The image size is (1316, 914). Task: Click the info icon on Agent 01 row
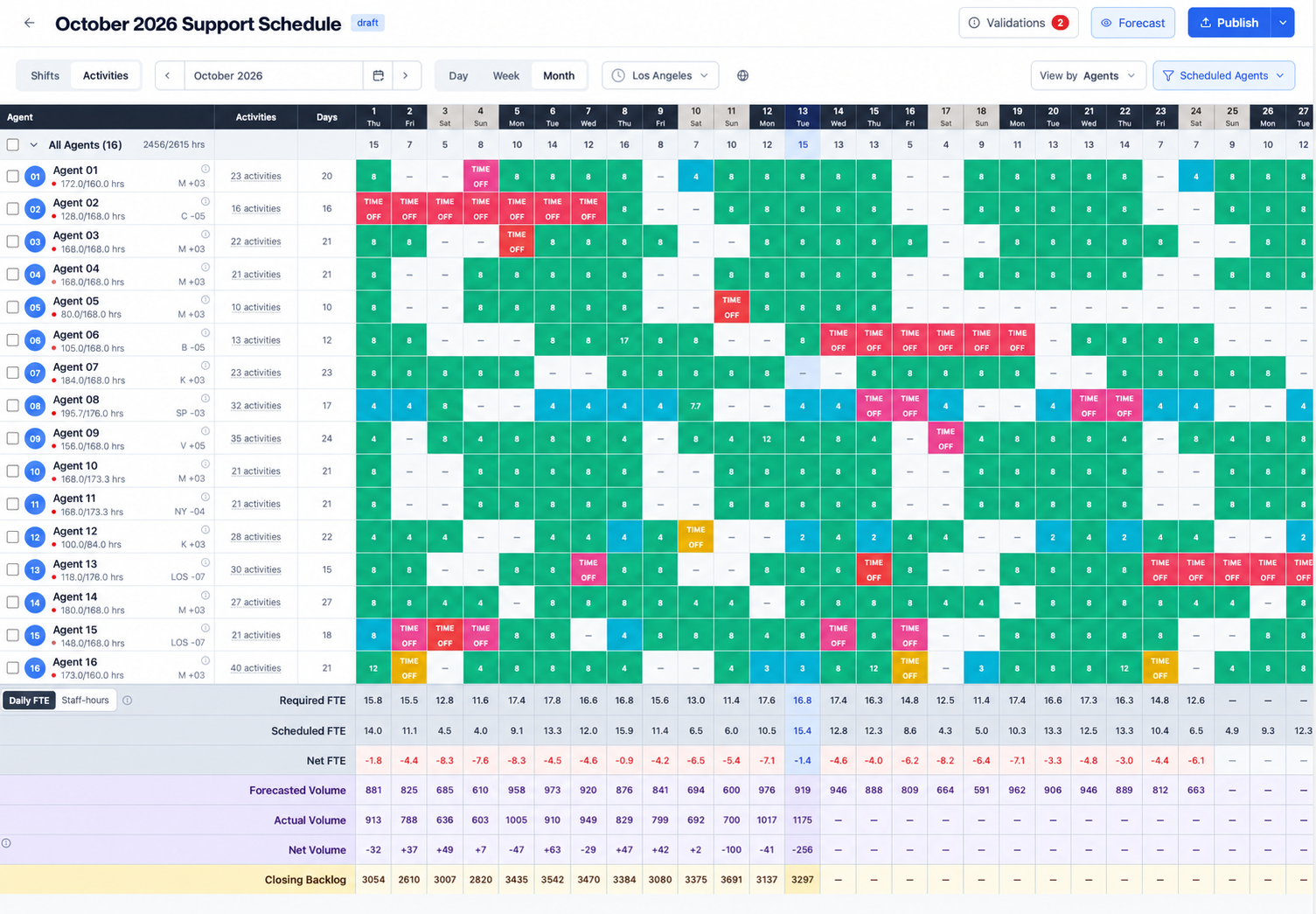click(x=205, y=169)
